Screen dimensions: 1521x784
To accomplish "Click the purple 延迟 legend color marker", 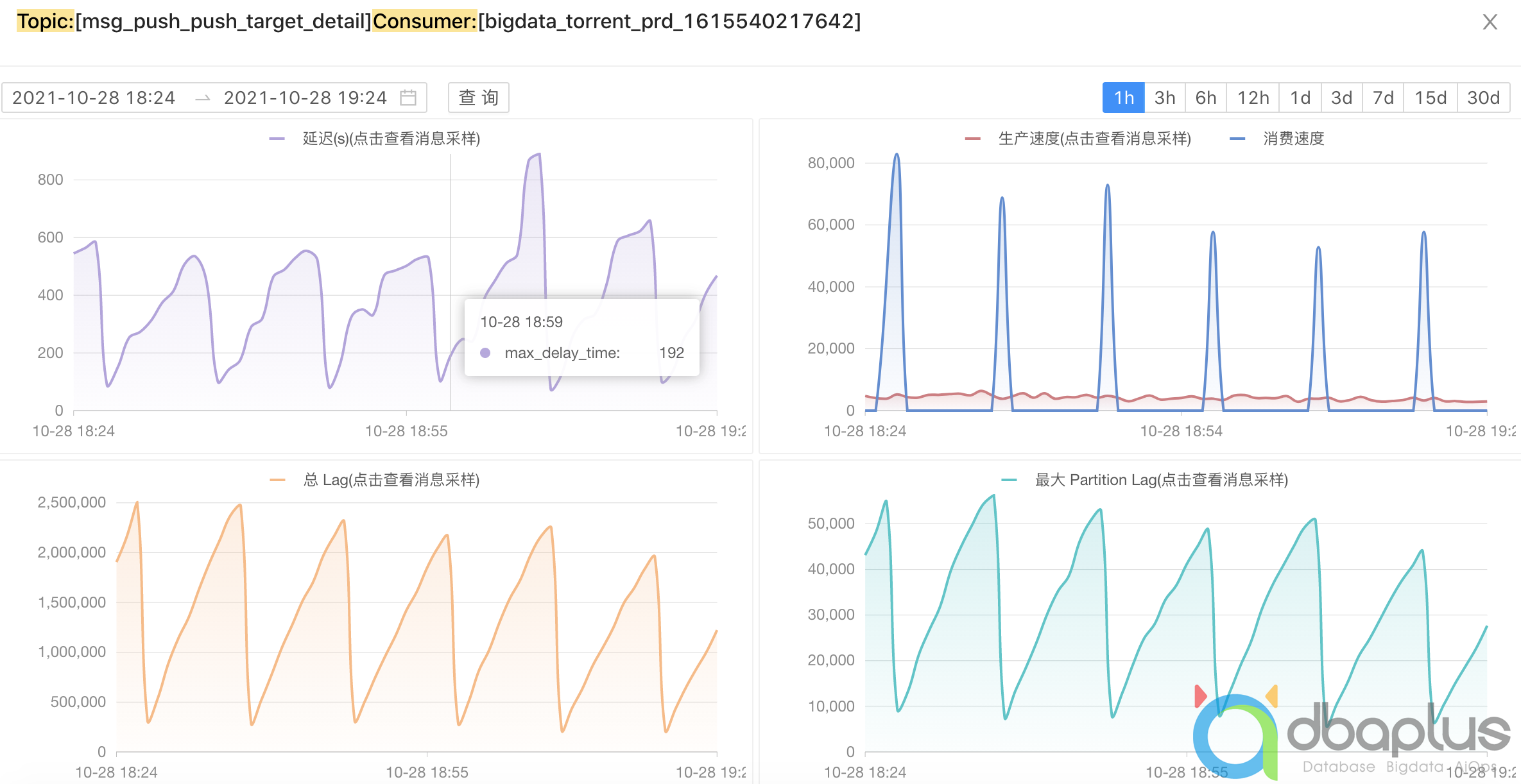I will (x=277, y=139).
